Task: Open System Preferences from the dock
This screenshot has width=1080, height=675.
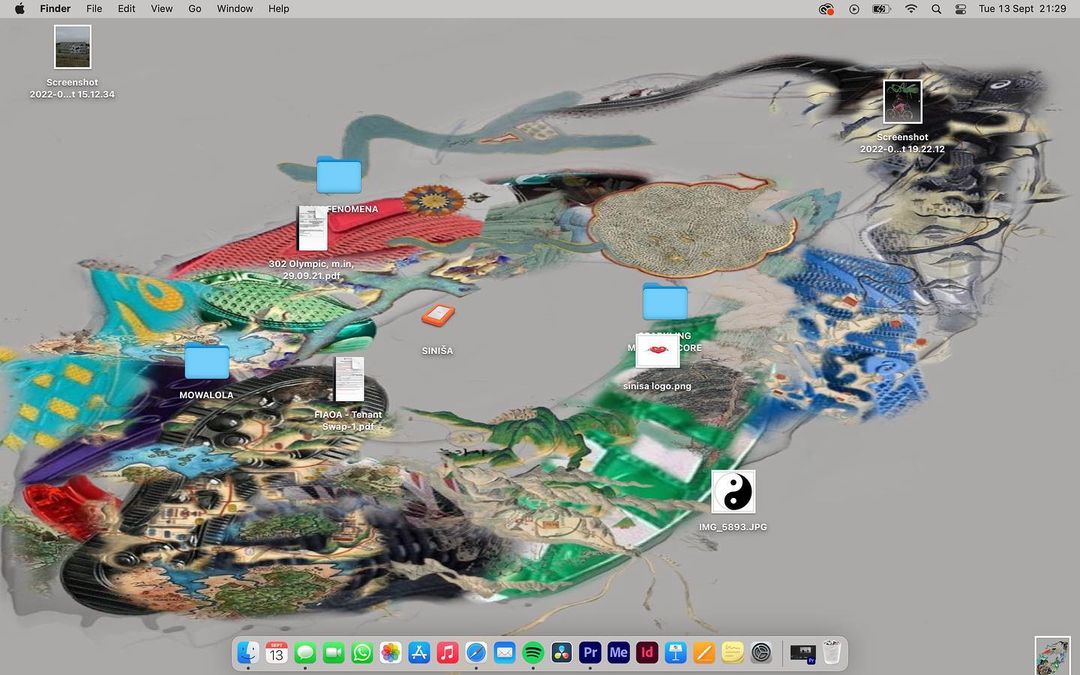Action: 761,653
